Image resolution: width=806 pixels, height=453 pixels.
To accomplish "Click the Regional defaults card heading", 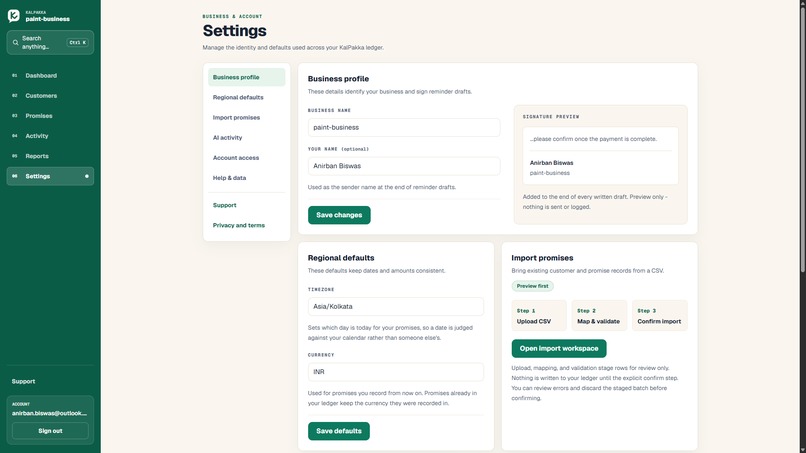I will pyautogui.click(x=341, y=258).
